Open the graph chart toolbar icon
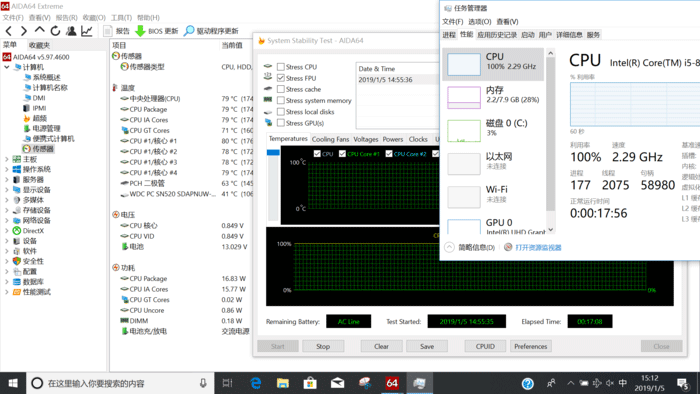 coord(87,31)
